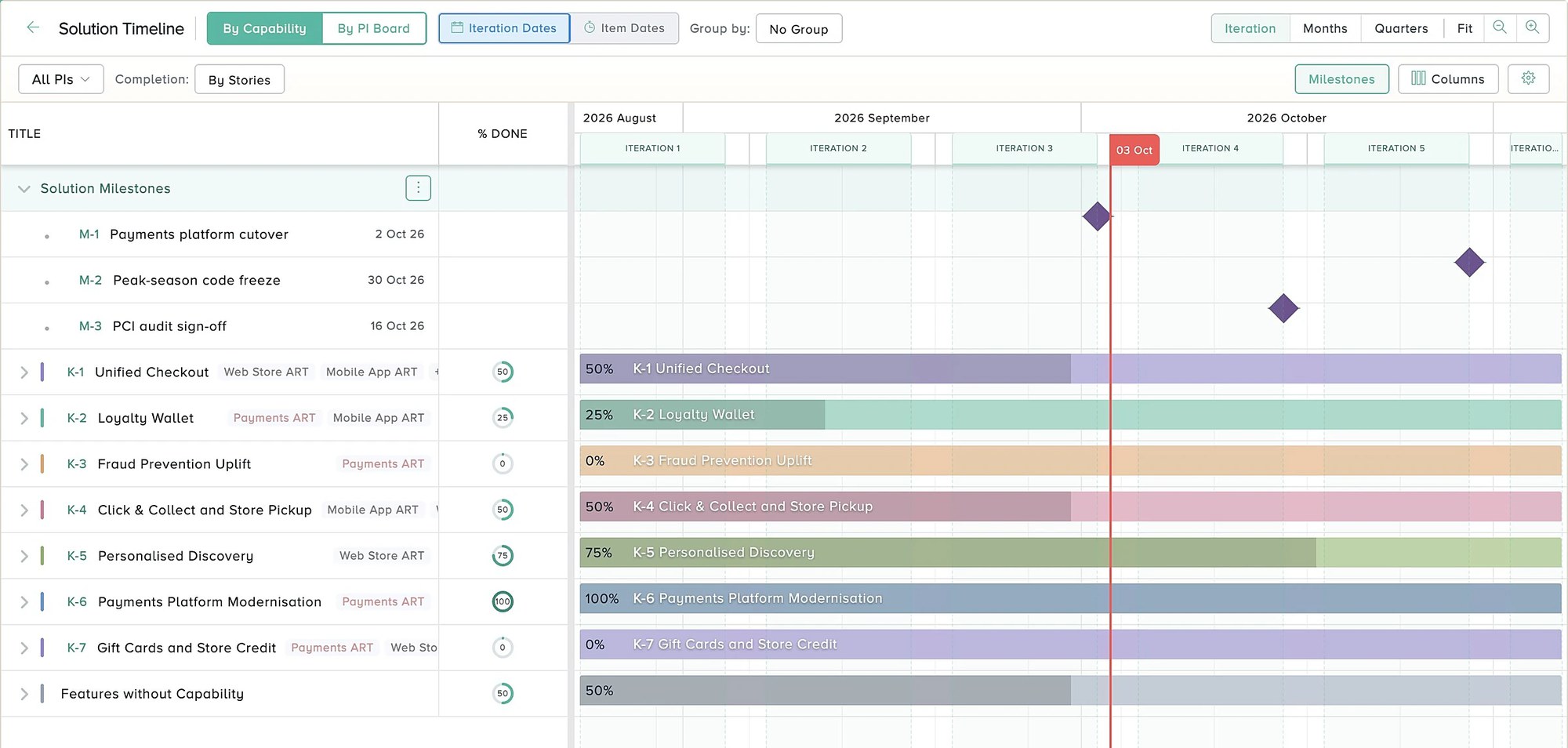The width and height of the screenshot is (1568, 748).
Task: Click the K-1 Unified Checkout timeline bar
Action: tap(1070, 369)
